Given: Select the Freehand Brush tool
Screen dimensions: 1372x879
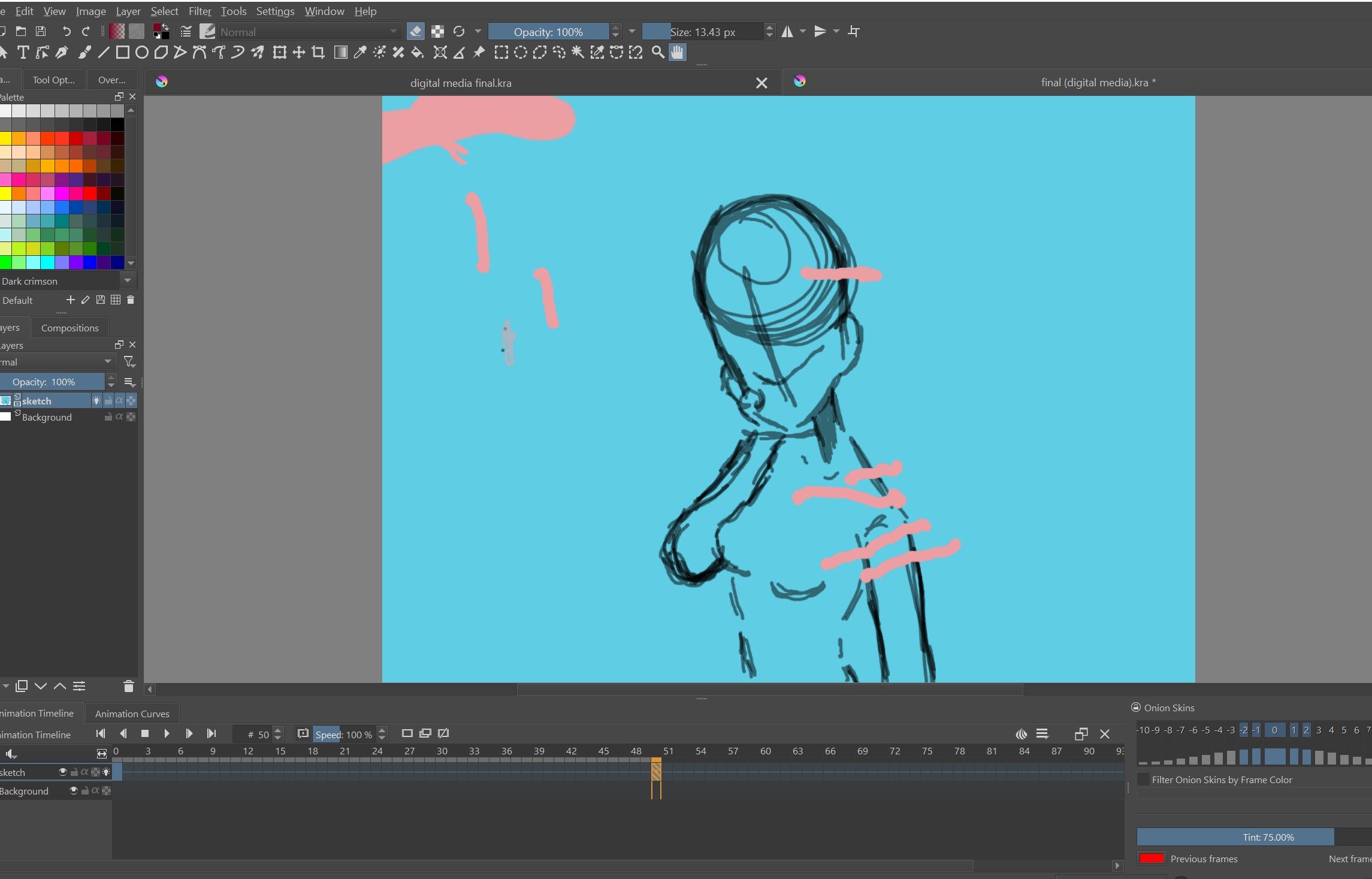Looking at the screenshot, I should [x=84, y=53].
